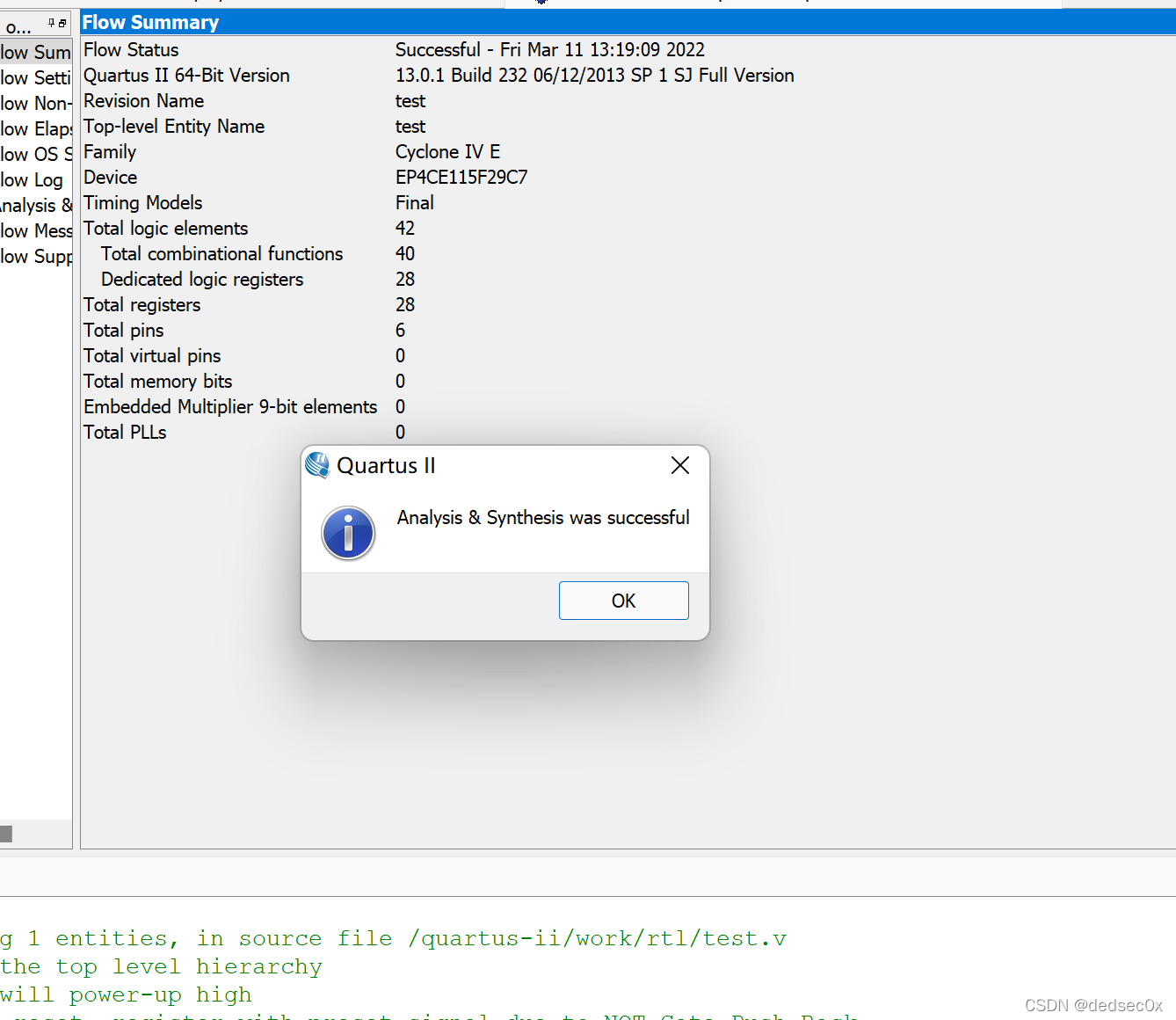This screenshot has height=1020, width=1176.
Task: Select the Quartus II 64-Bit Version label
Action: coord(186,76)
